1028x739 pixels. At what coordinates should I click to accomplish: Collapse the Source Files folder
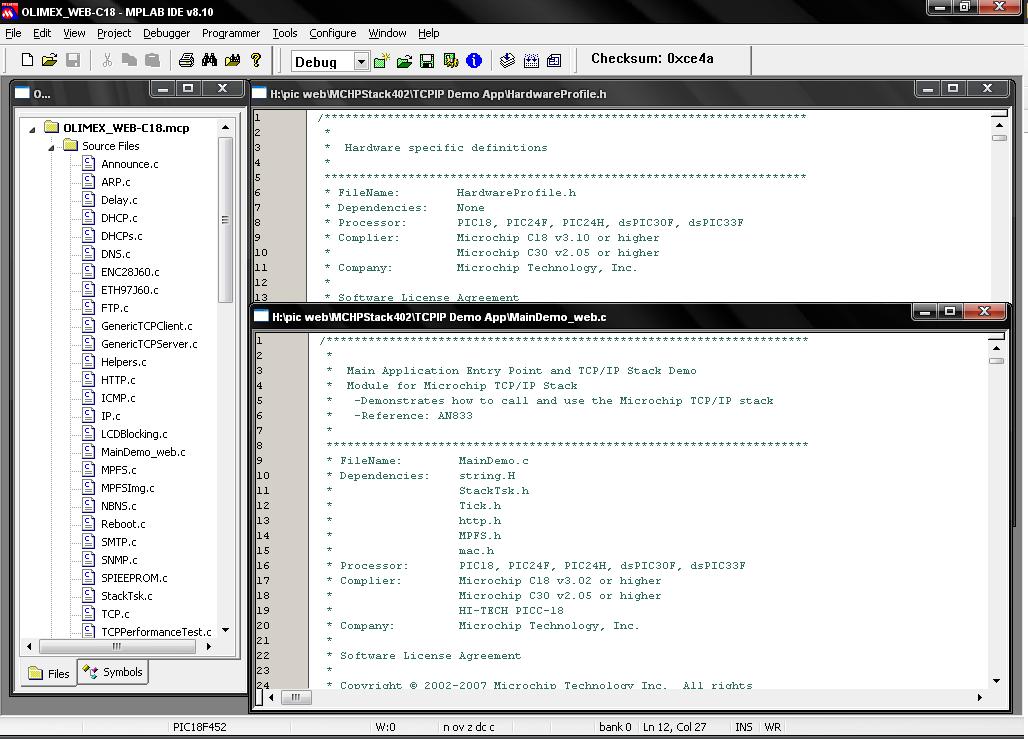pyautogui.click(x=51, y=146)
